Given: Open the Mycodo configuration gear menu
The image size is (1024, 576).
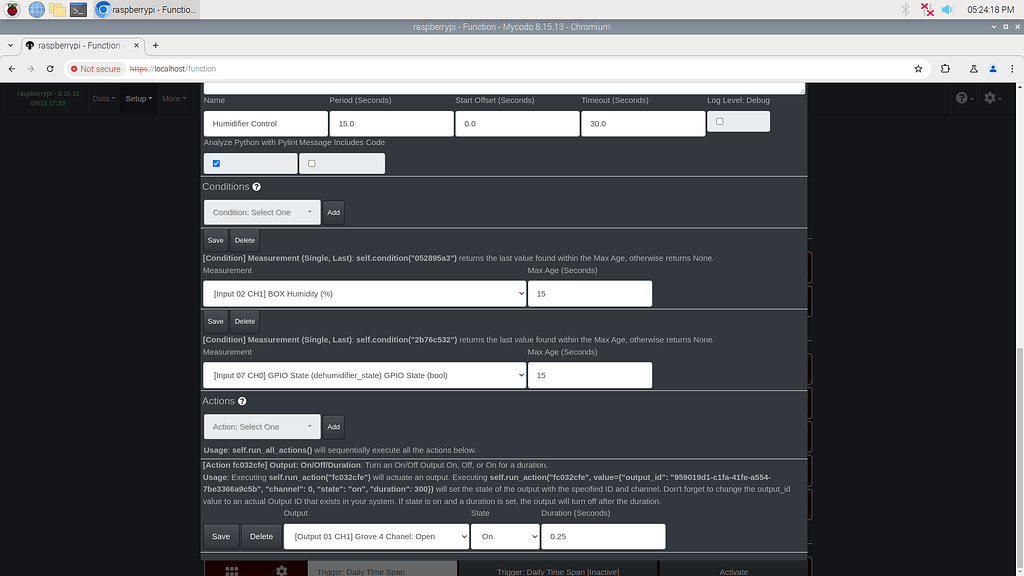Looking at the screenshot, I should [988, 97].
